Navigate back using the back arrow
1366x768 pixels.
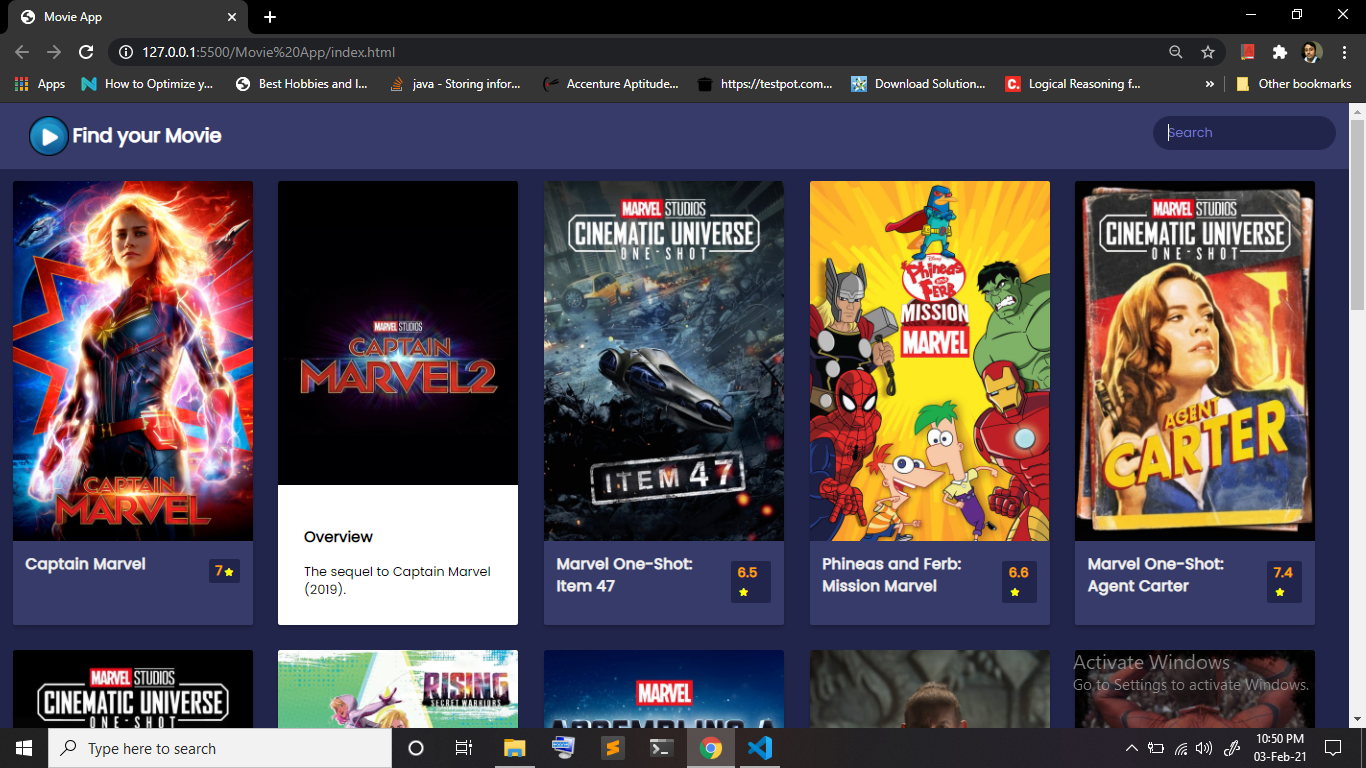click(21, 52)
